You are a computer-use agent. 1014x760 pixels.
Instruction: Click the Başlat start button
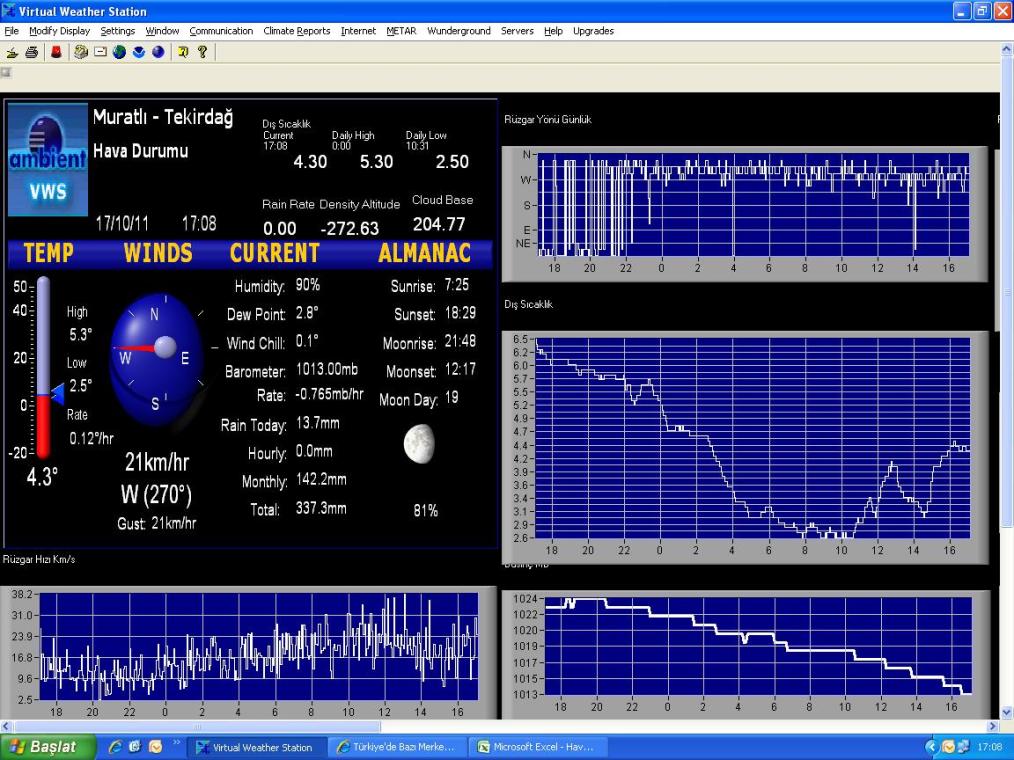pyautogui.click(x=48, y=747)
